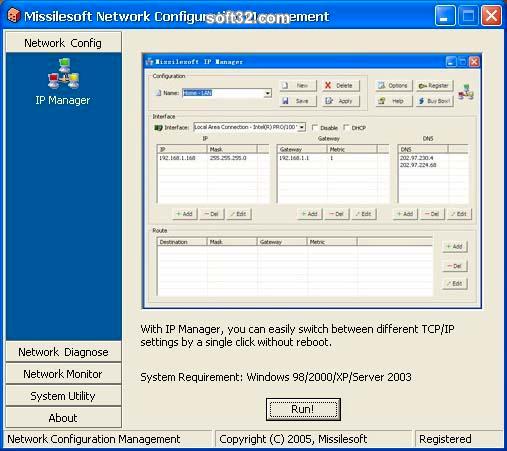This screenshot has width=507, height=451.
Task: Open the Network Monitor section
Action: tap(63, 374)
